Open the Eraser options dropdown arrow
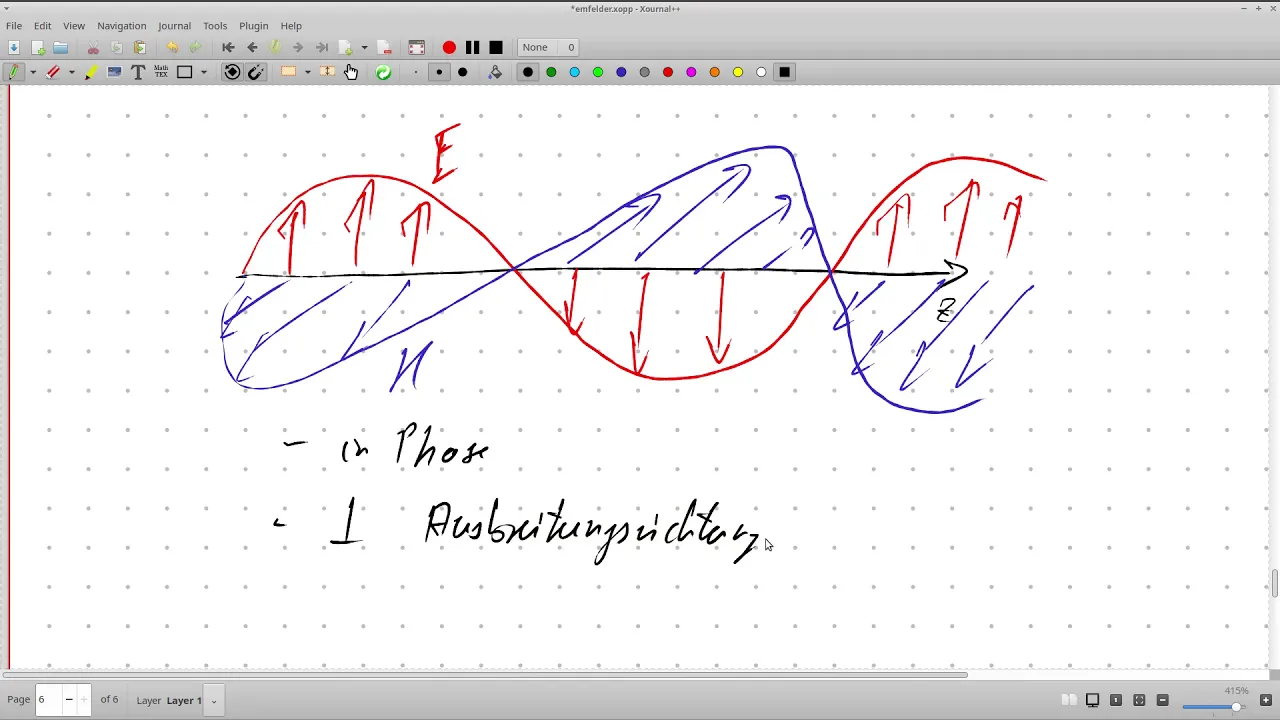Viewport: 1280px width, 720px height. click(71, 72)
